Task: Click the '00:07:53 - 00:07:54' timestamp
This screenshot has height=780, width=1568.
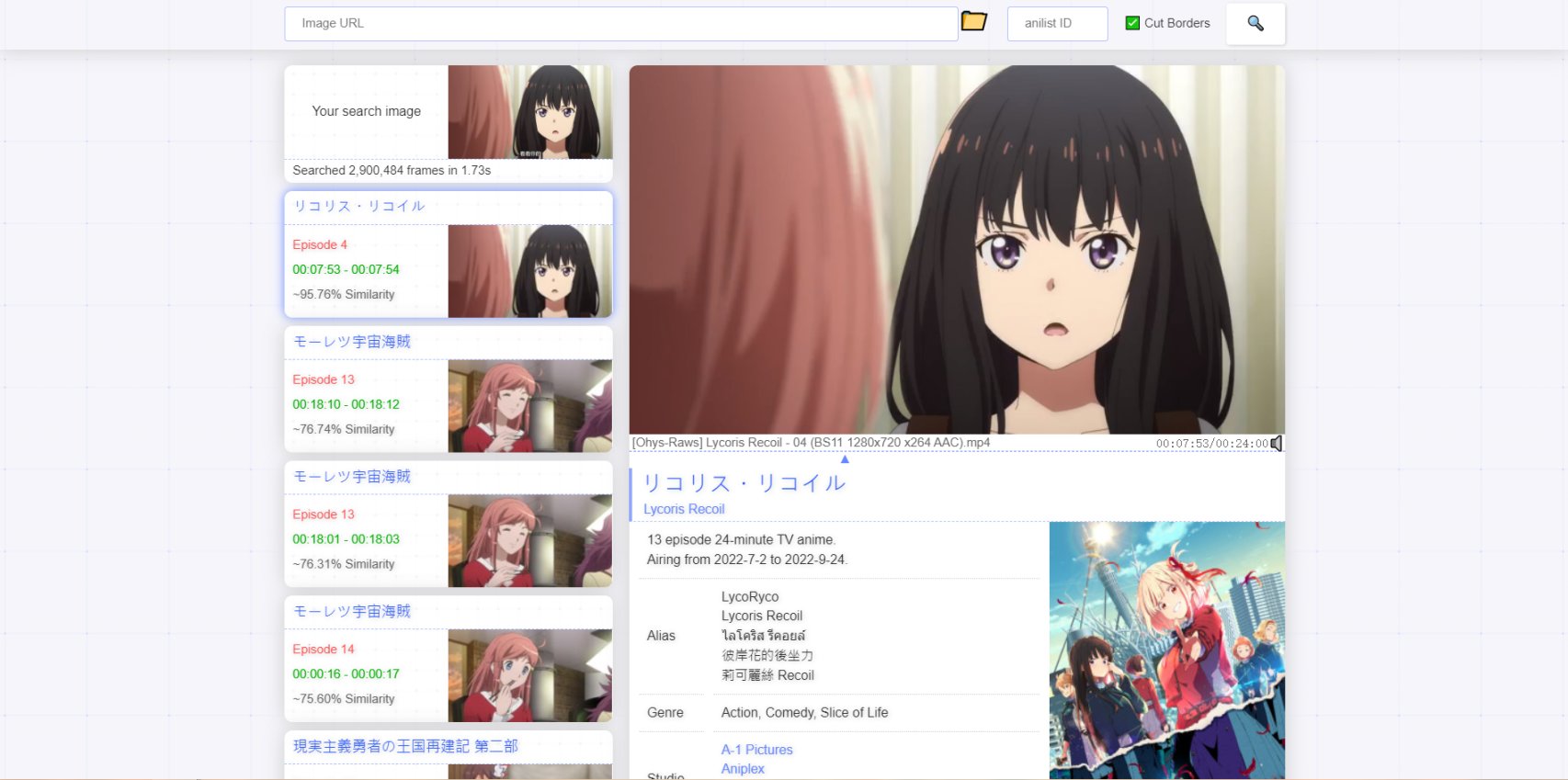Action: (x=346, y=269)
